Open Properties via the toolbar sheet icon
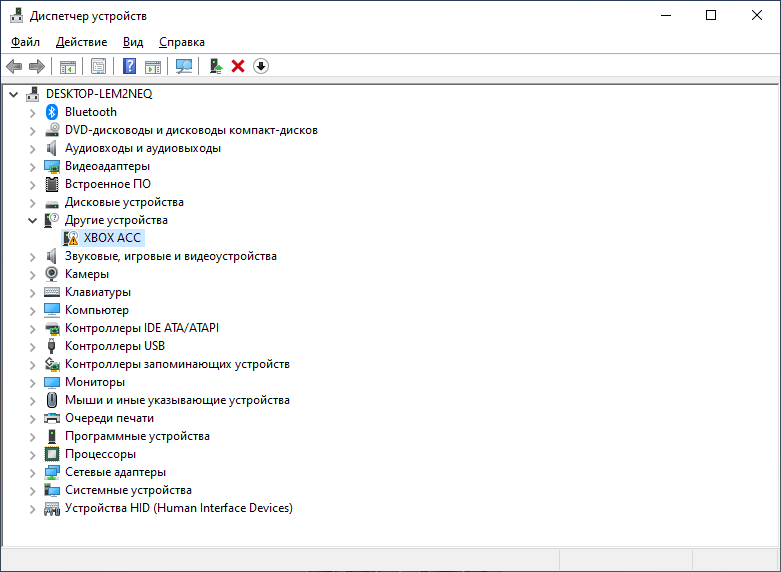The height and width of the screenshot is (572, 781). click(x=99, y=66)
